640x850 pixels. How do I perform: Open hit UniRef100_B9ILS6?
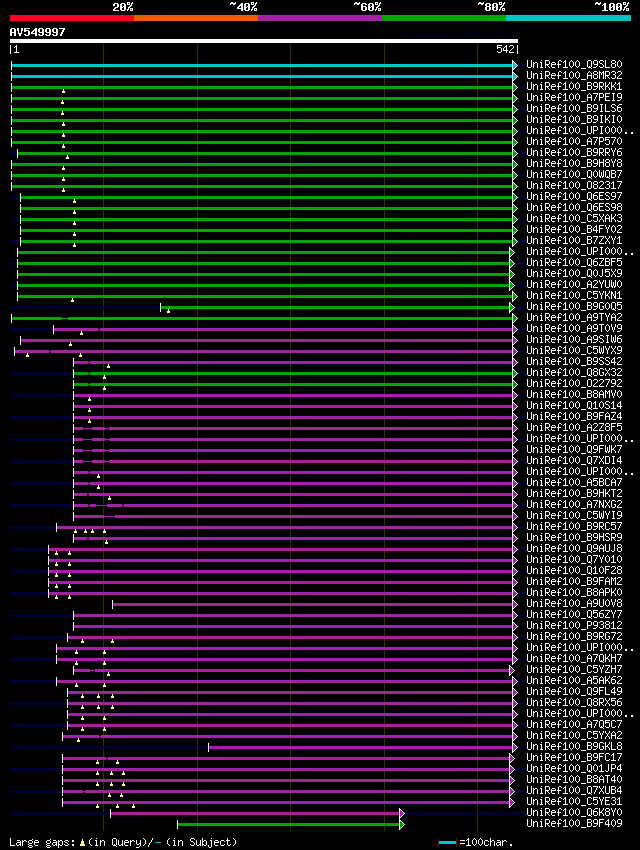coord(574,108)
